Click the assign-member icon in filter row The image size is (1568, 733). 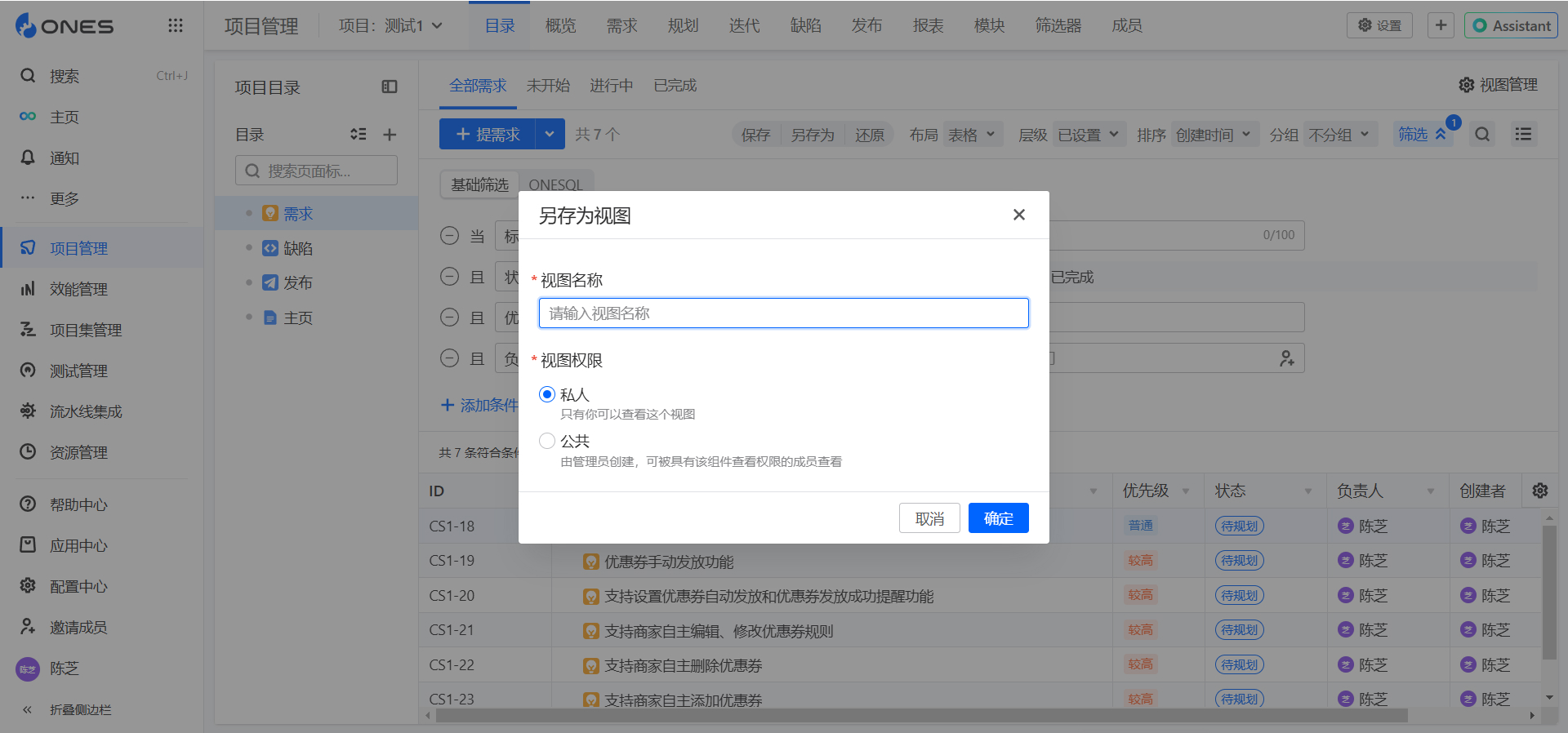click(1286, 358)
